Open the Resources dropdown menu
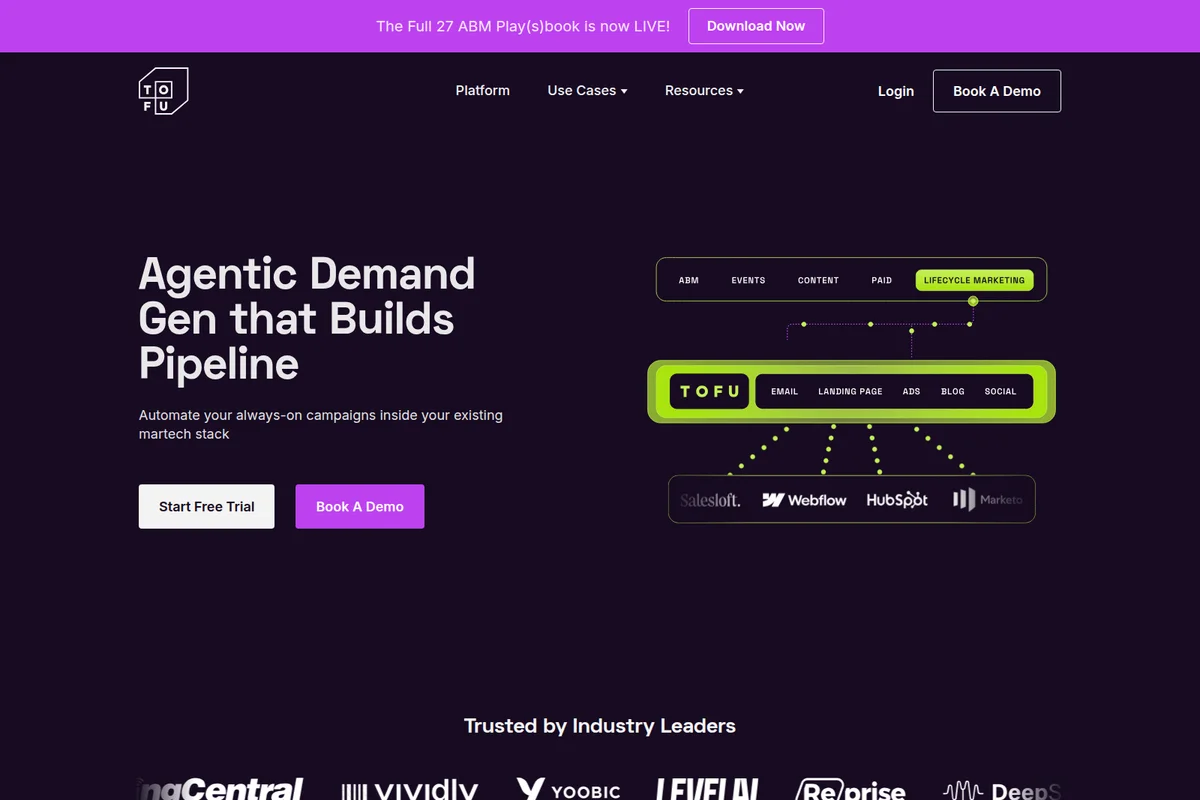 [704, 90]
